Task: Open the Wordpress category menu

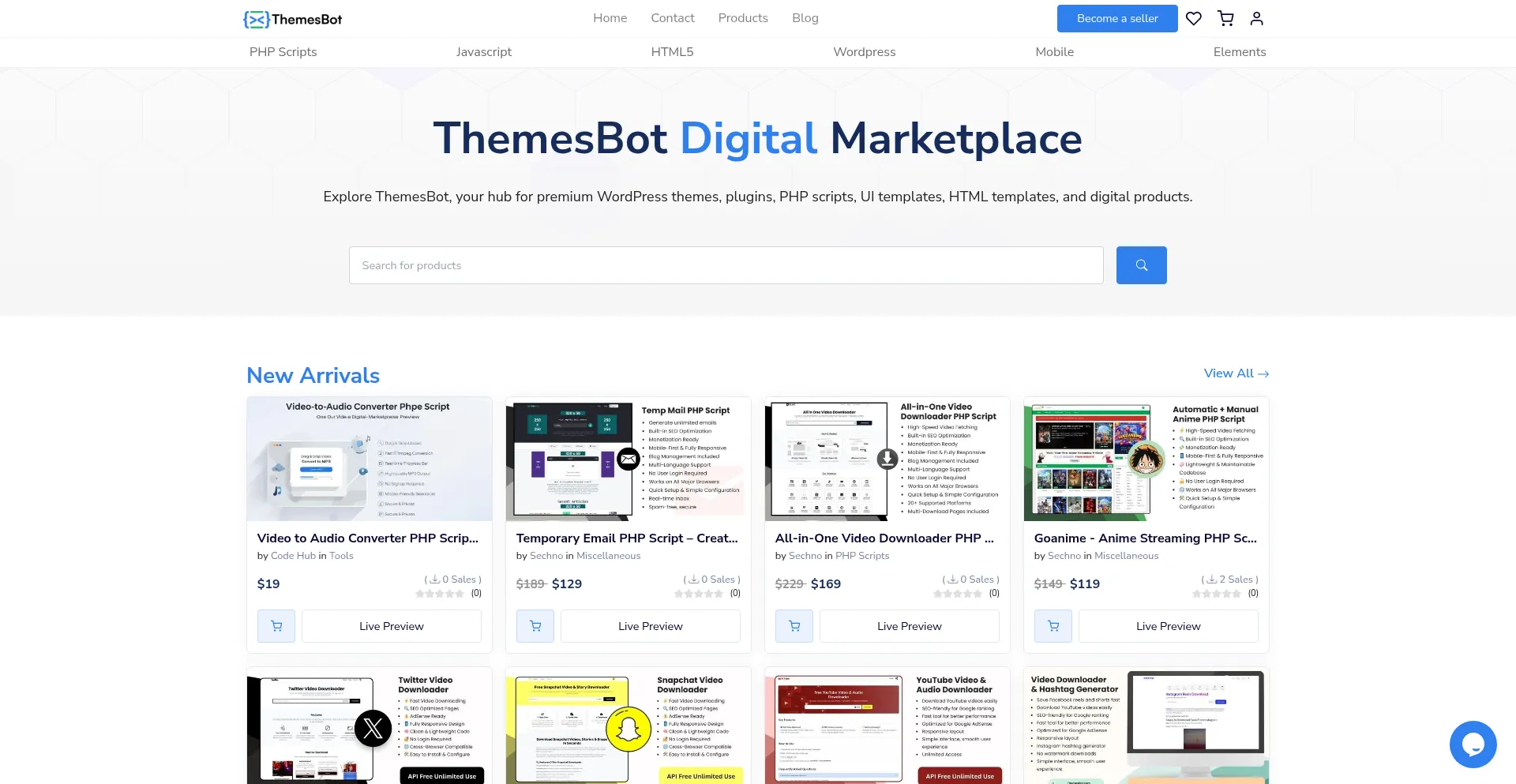Action: pos(864,52)
